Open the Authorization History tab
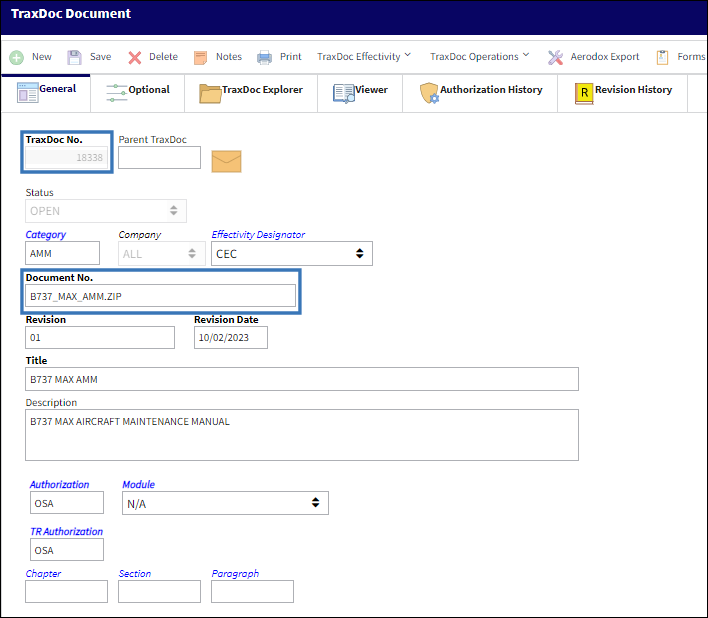Screen dimensions: 708x618 tap(480, 93)
